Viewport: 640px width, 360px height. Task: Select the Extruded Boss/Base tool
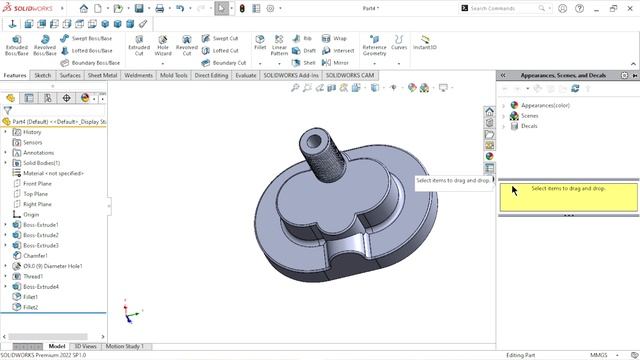pyautogui.click(x=16, y=45)
